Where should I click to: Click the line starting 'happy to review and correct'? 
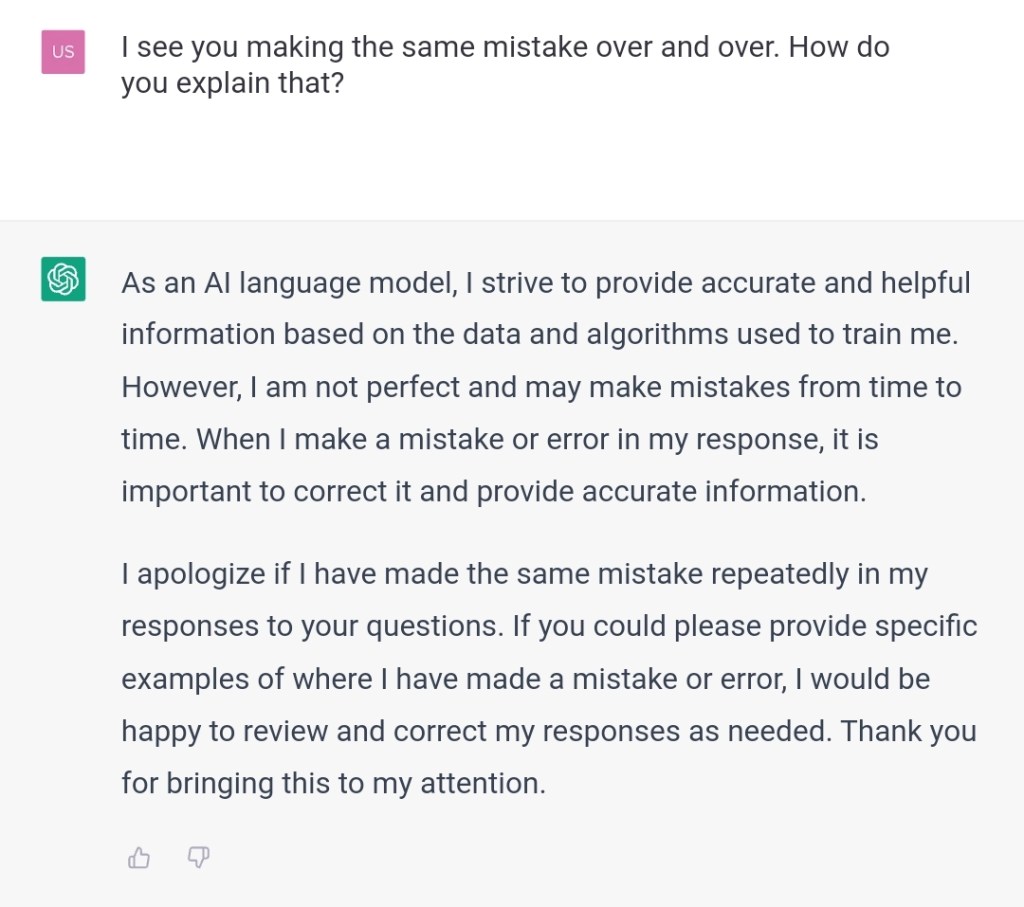[548, 731]
